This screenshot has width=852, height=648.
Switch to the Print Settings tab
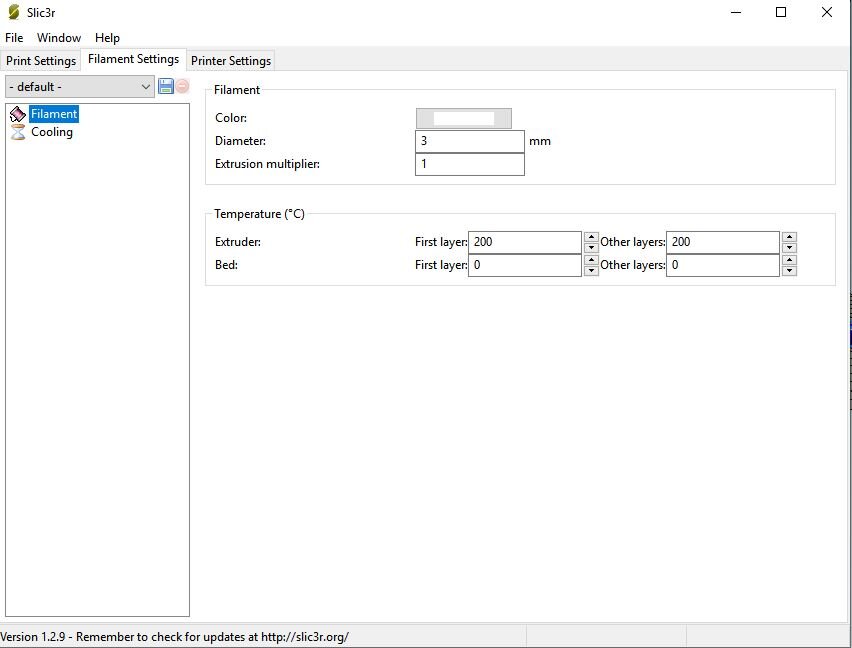[41, 61]
